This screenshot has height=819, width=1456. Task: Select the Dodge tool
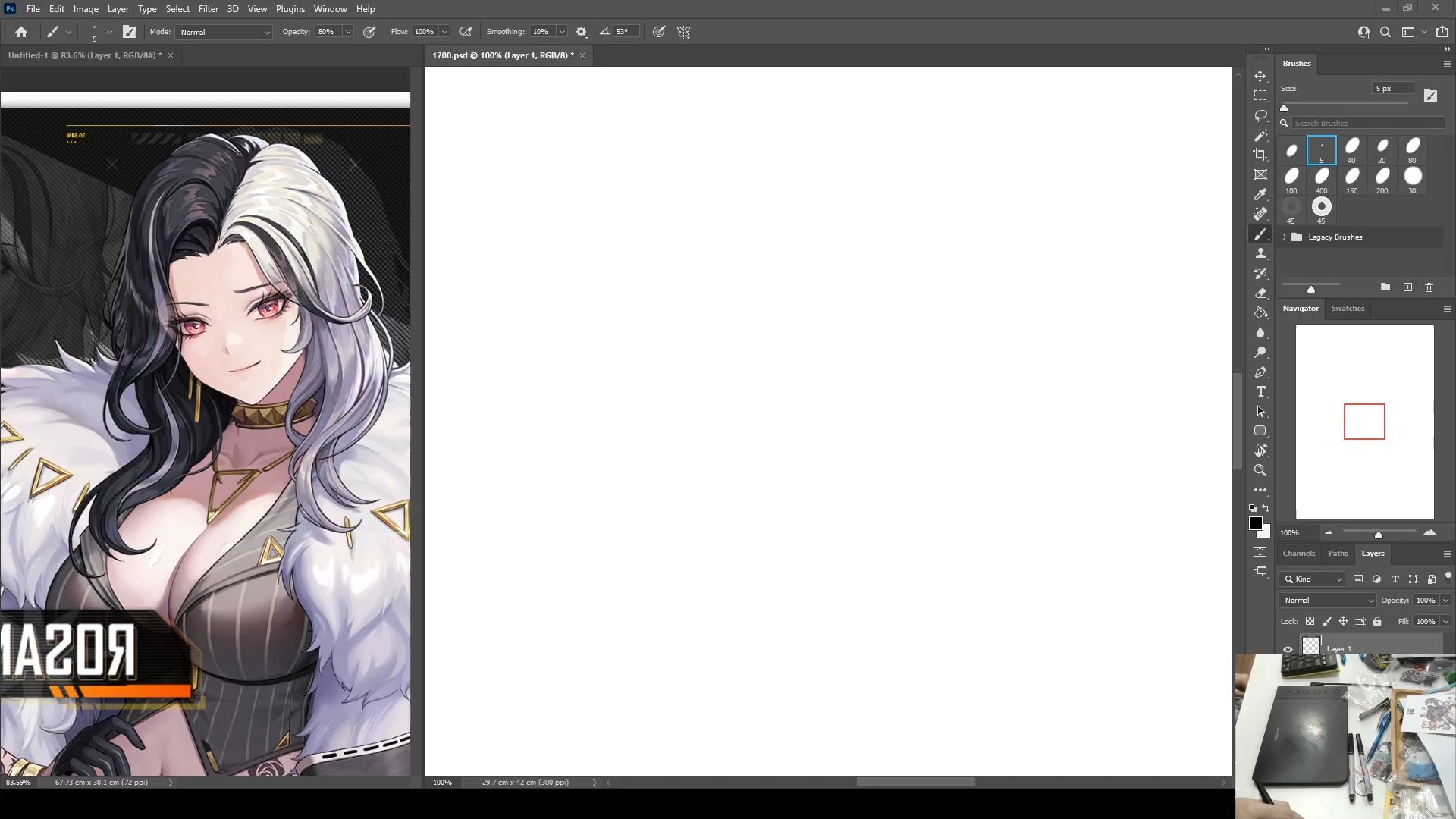[1260, 353]
